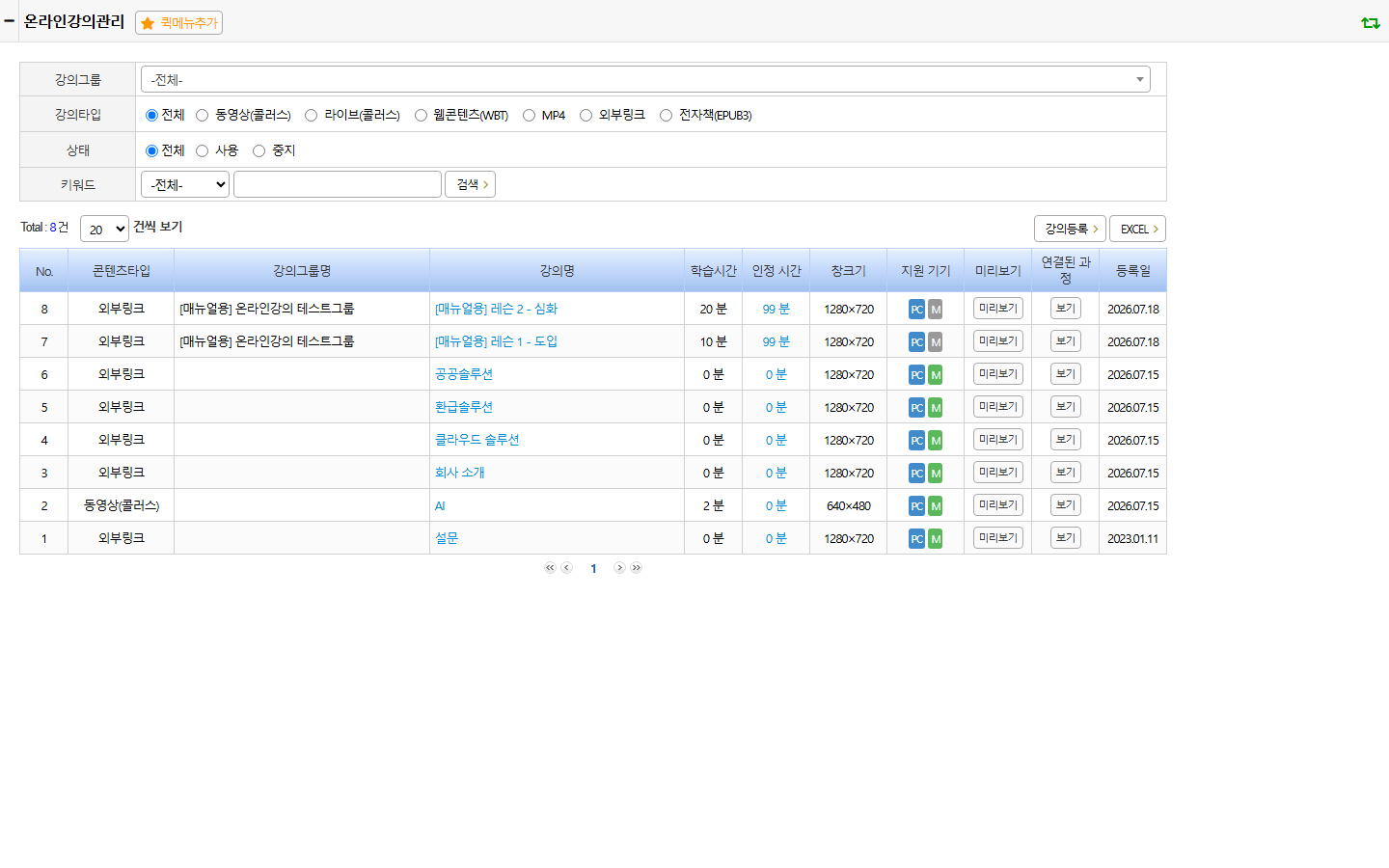Click page number 1 in pagination
Image resolution: width=1389 pixels, height=868 pixels.
(593, 569)
